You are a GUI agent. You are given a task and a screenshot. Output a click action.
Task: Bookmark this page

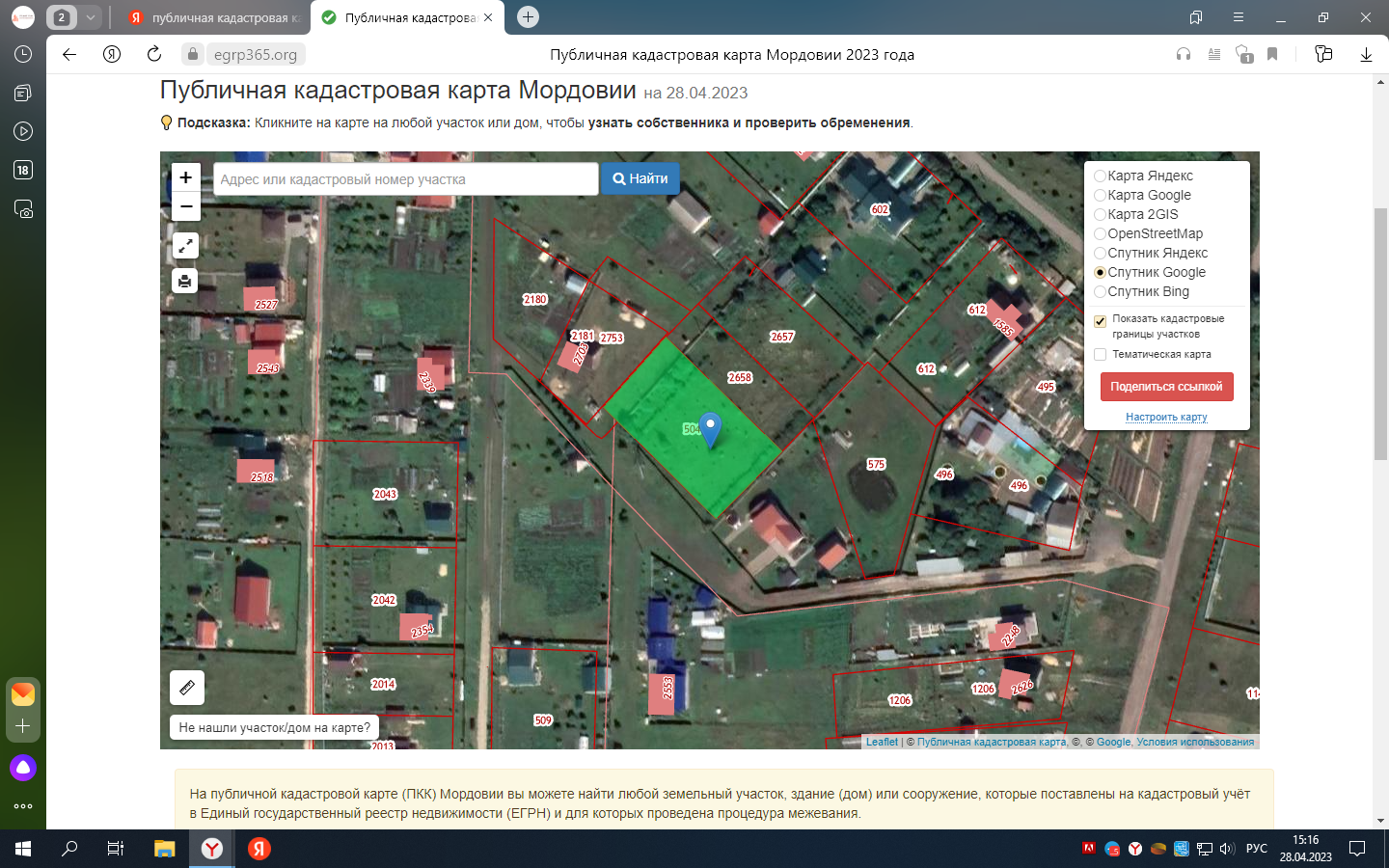pyautogui.click(x=1272, y=55)
